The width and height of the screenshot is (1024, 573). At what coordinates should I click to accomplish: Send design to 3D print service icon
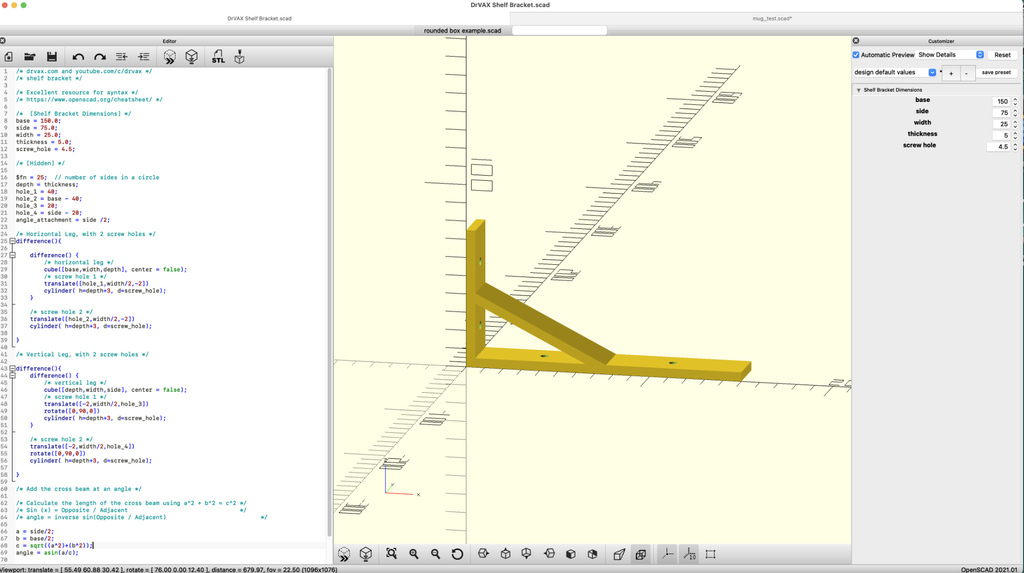tap(240, 57)
